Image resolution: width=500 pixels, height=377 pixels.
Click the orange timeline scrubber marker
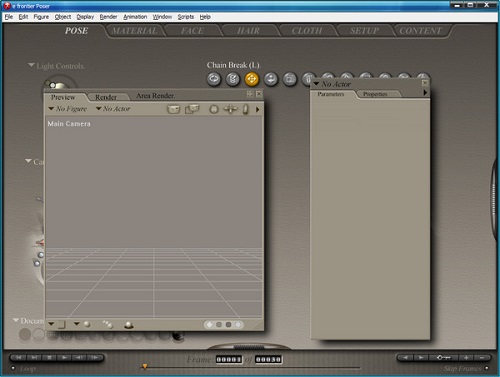tap(145, 367)
